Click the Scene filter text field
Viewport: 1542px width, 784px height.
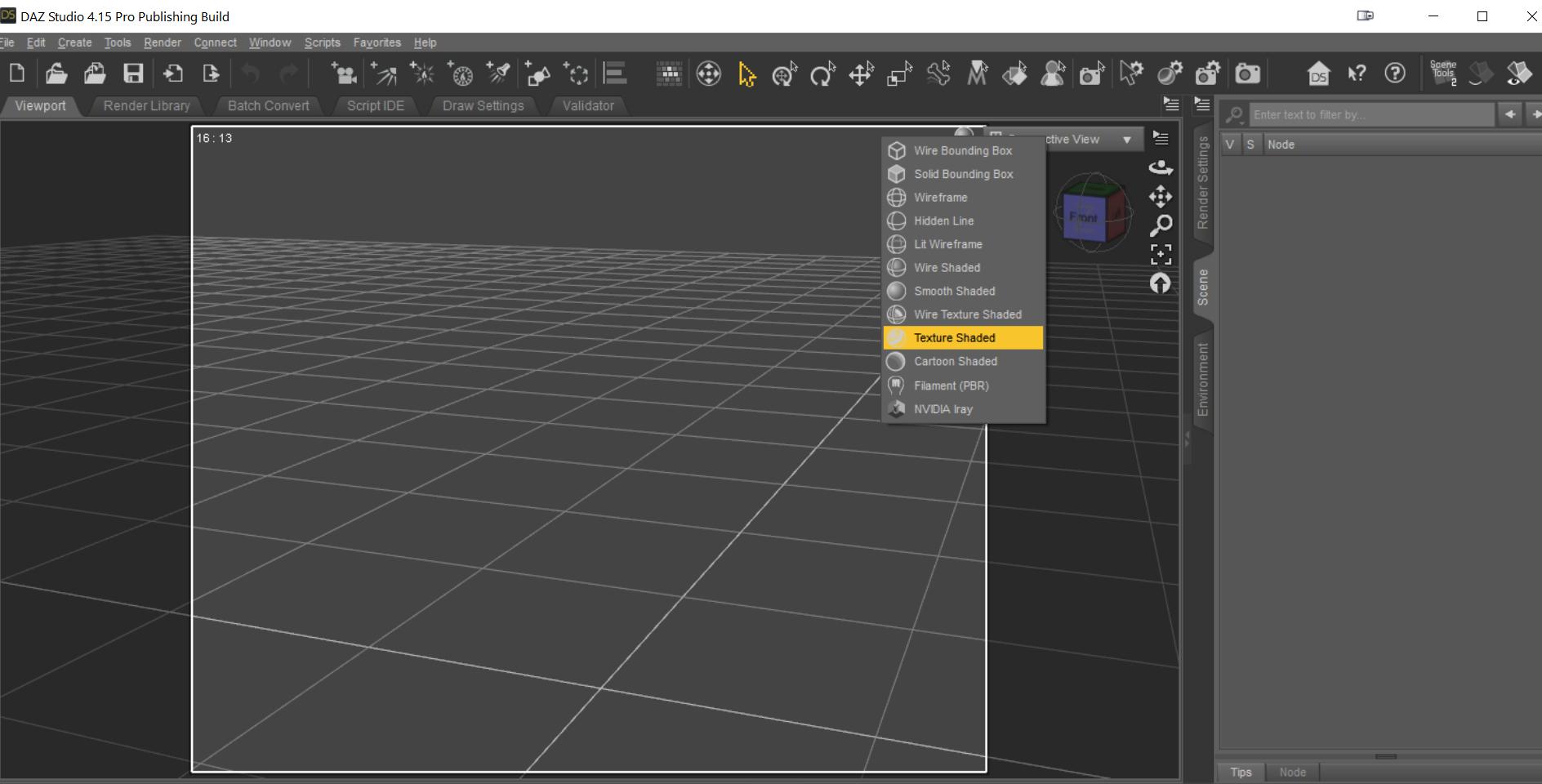pos(1372,115)
